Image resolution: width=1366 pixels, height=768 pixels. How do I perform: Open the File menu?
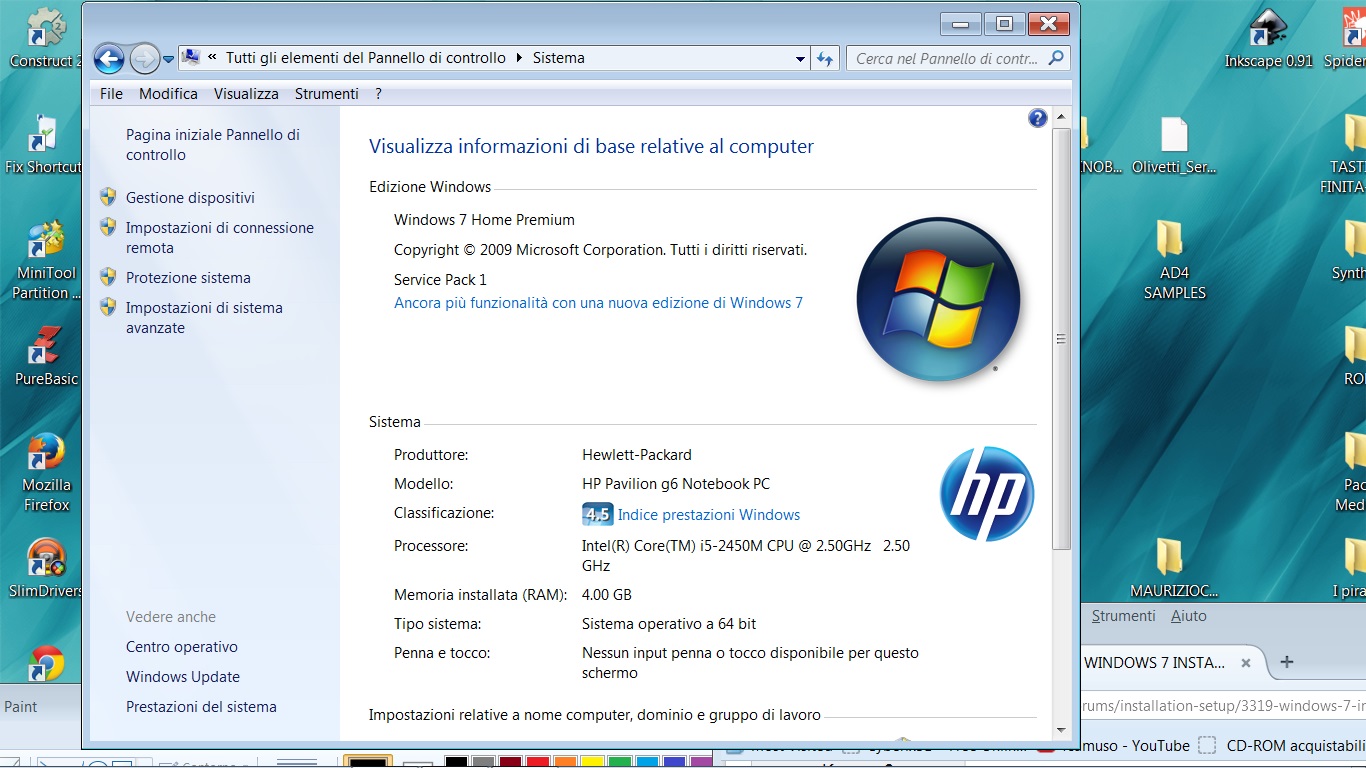coord(111,93)
